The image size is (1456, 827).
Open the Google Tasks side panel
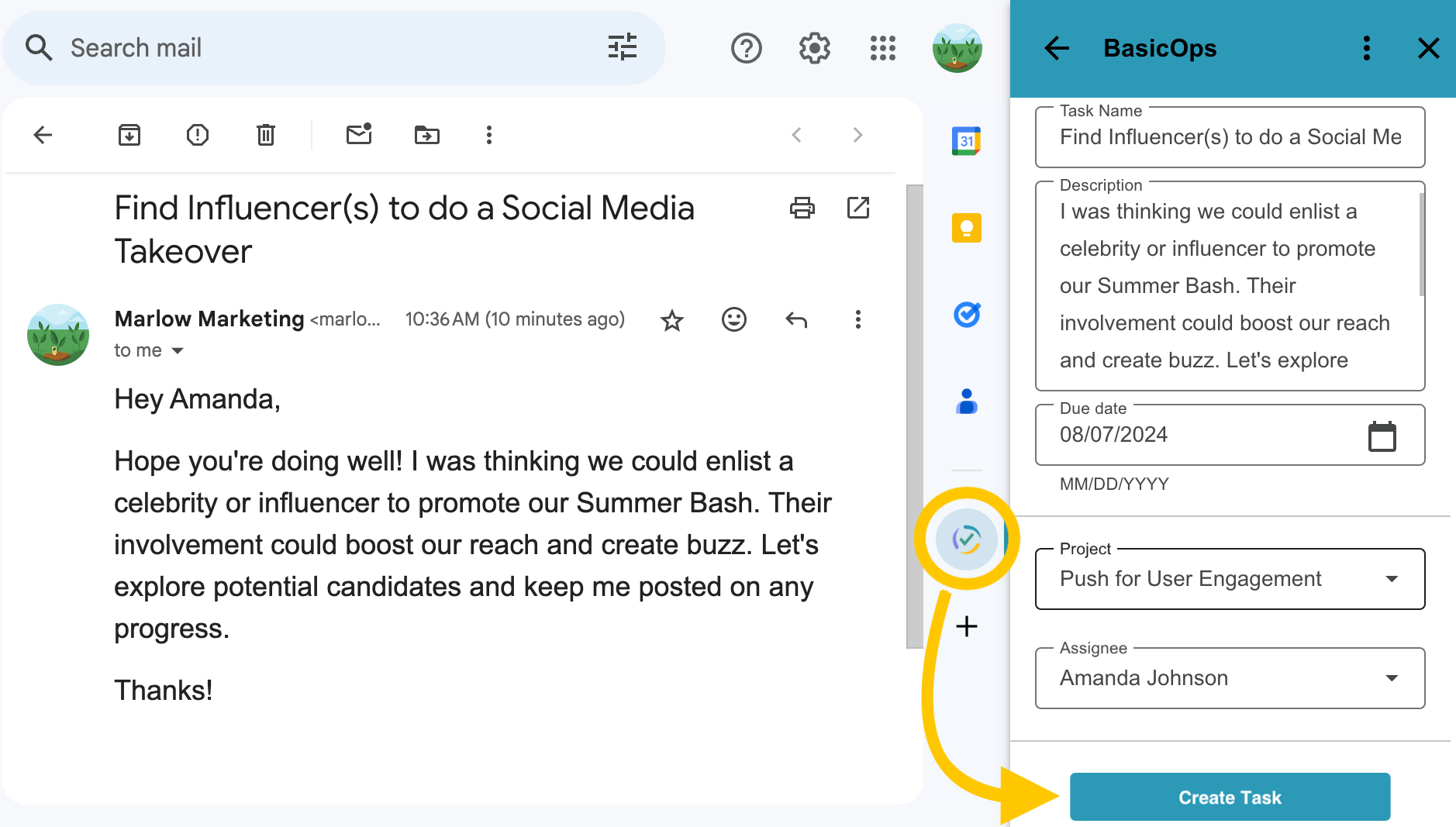click(966, 315)
